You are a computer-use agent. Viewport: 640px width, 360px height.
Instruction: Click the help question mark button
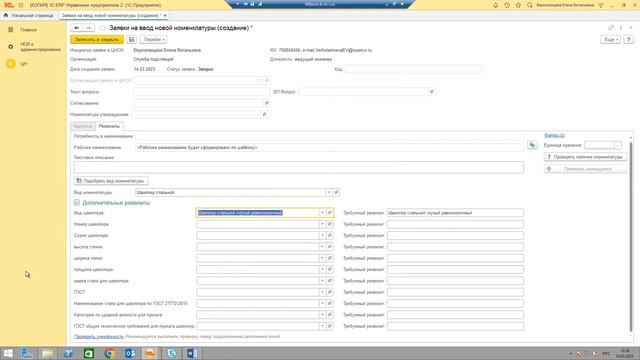tap(629, 40)
